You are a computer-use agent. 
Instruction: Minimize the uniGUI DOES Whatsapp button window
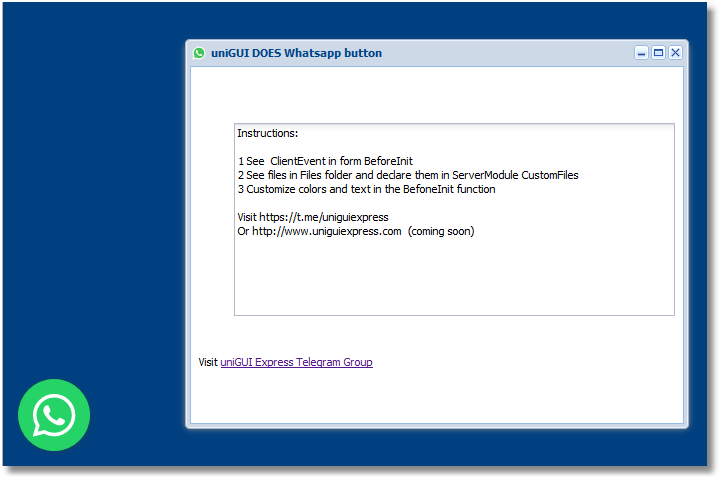(641, 53)
